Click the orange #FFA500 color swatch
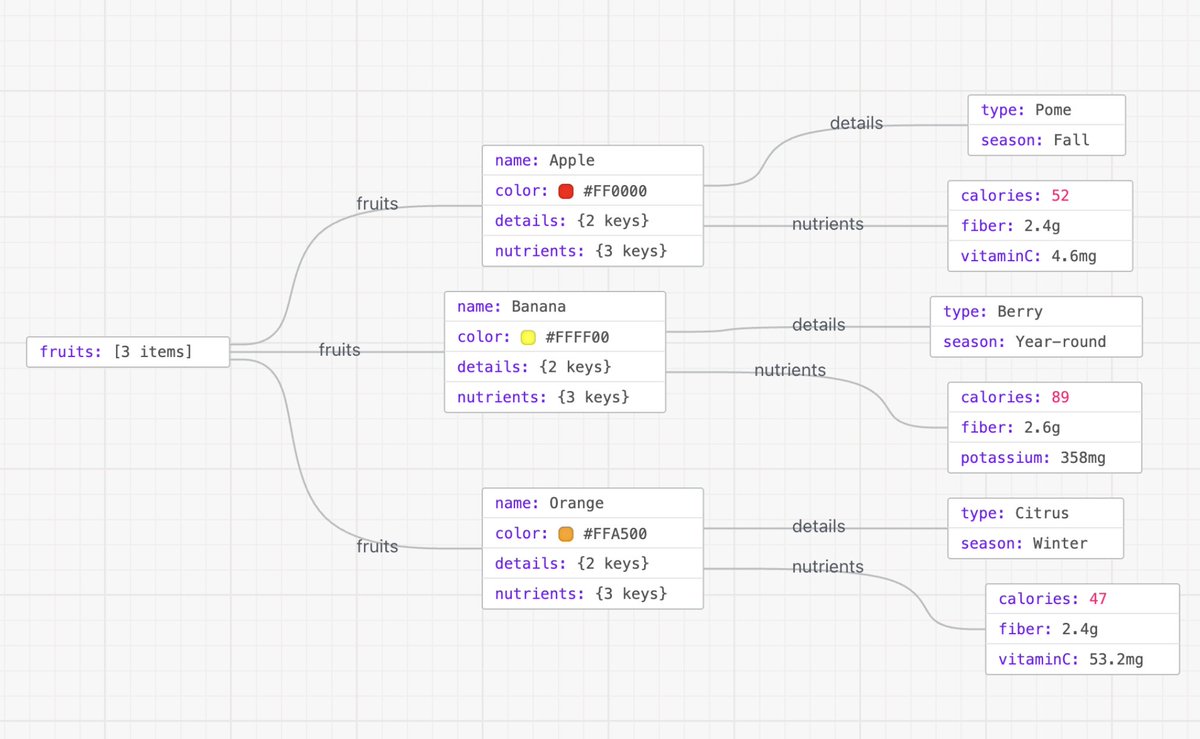1200x739 pixels. pyautogui.click(x=565, y=534)
